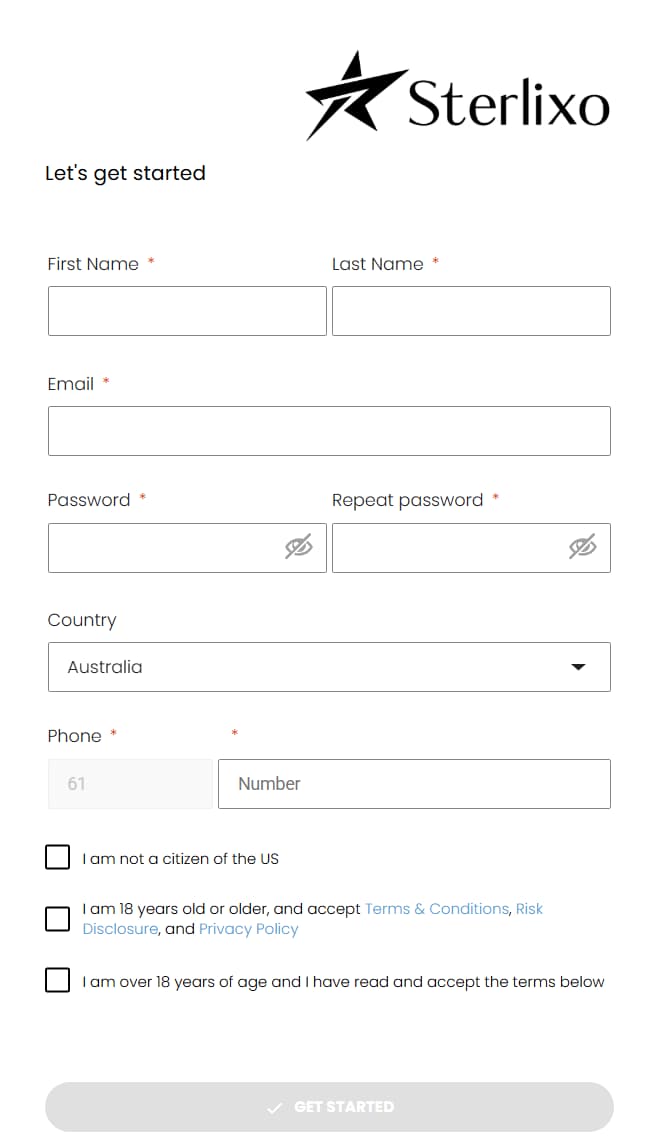This screenshot has height=1142, width=661.
Task: Click the checkmark icon on Get Started
Action: point(274,1108)
